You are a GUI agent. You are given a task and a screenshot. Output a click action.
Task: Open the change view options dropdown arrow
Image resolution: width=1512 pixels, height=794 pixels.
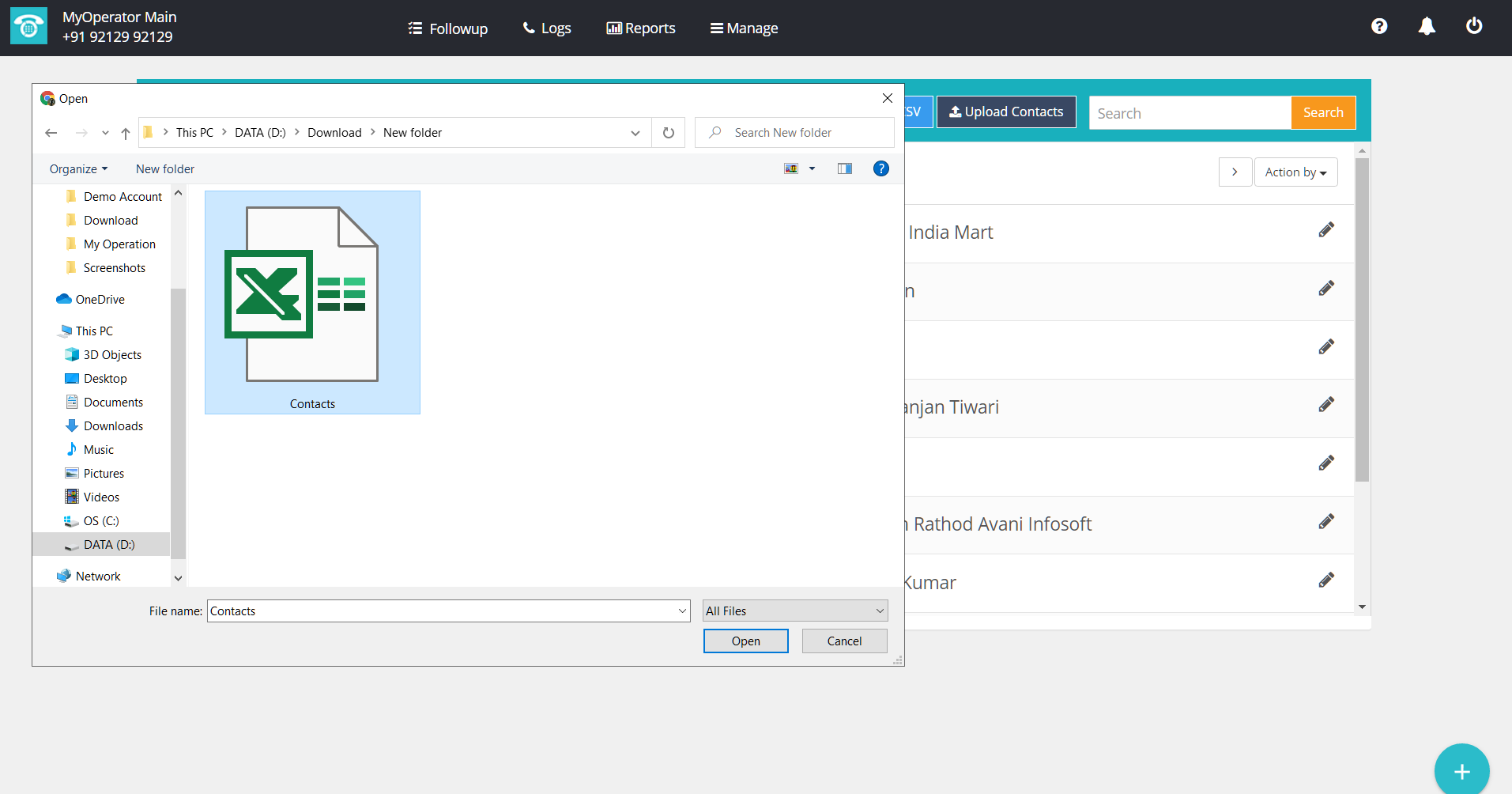click(x=812, y=168)
